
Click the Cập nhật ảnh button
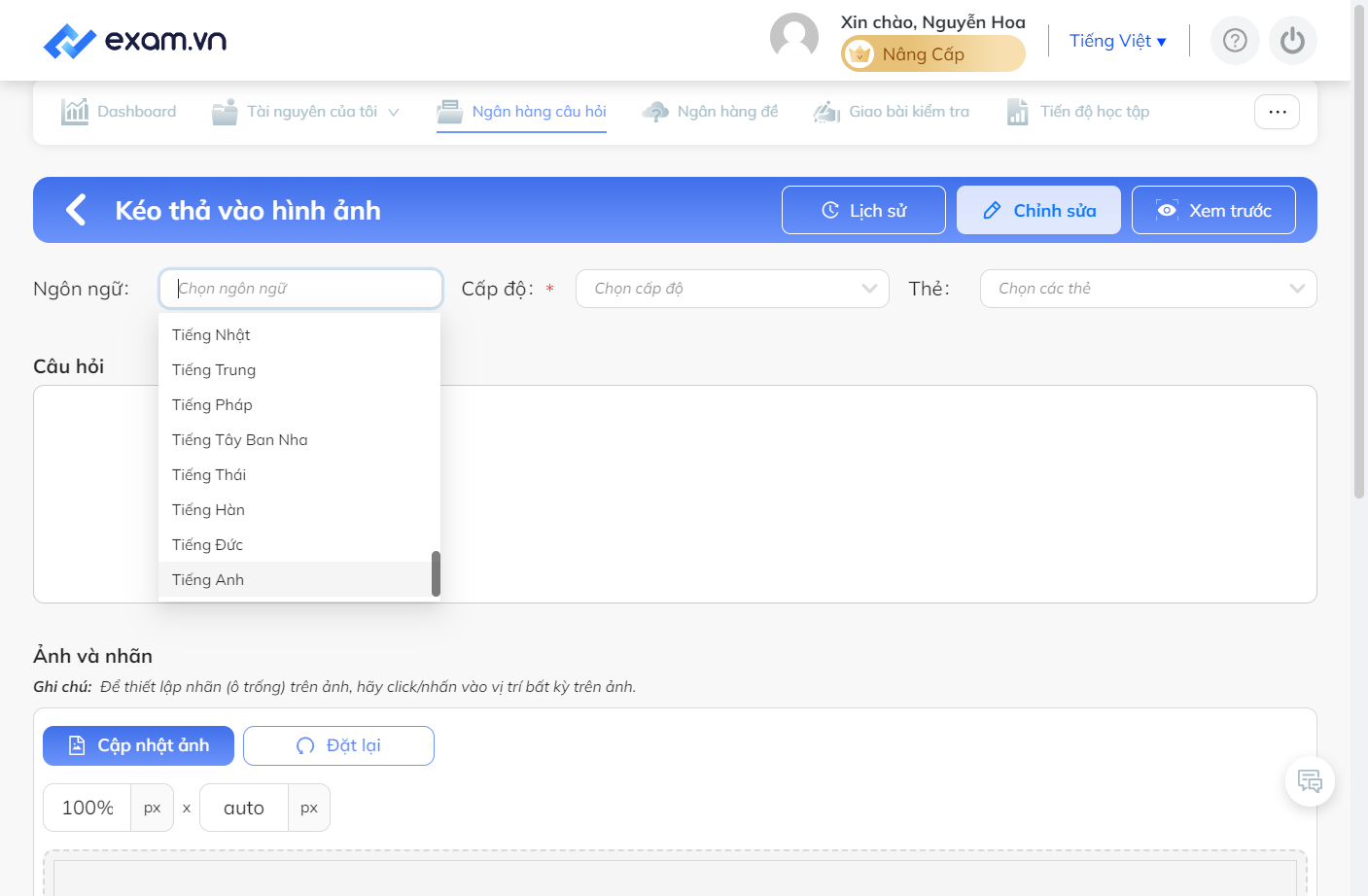[138, 745]
